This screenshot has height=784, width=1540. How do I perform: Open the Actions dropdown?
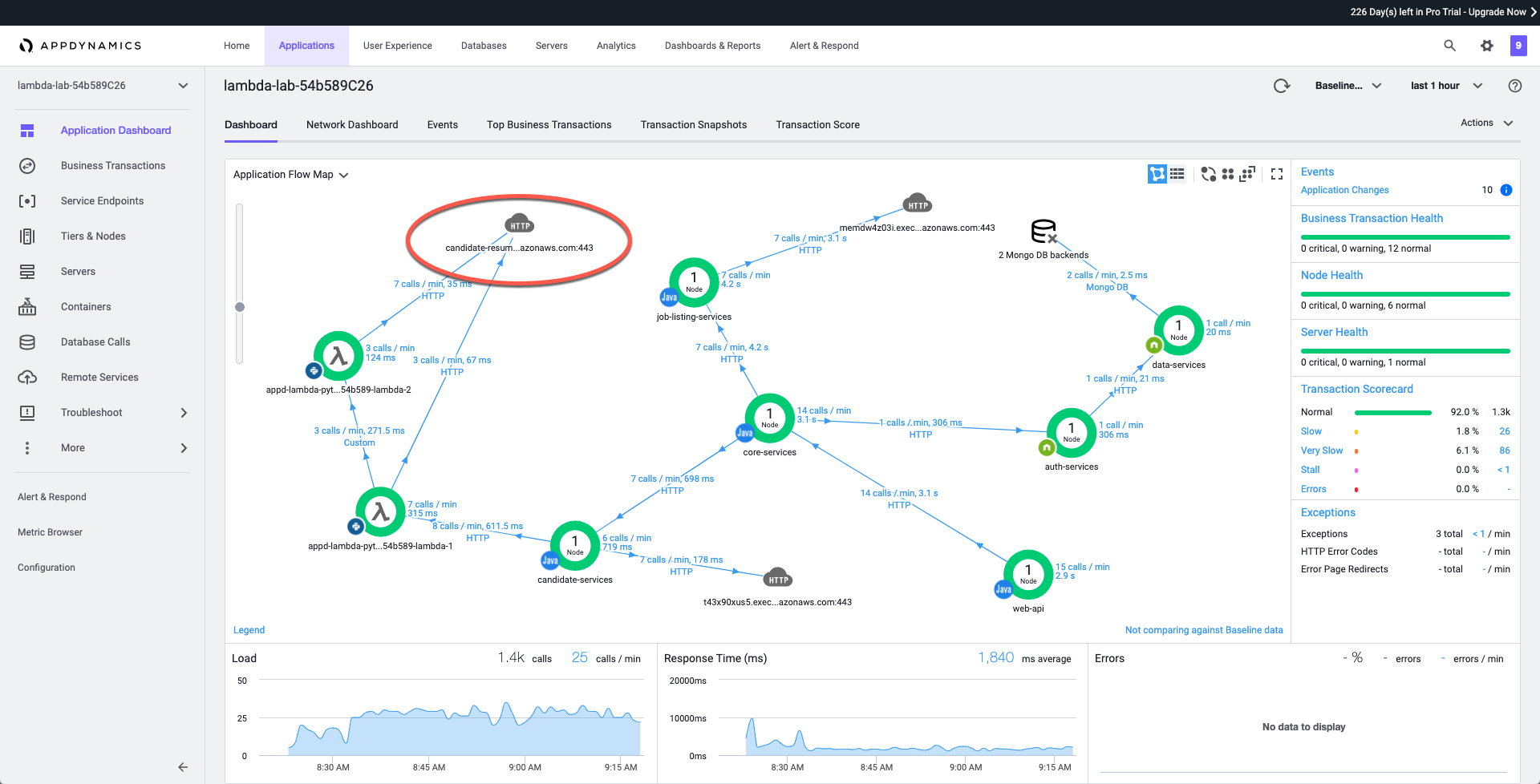(1486, 123)
